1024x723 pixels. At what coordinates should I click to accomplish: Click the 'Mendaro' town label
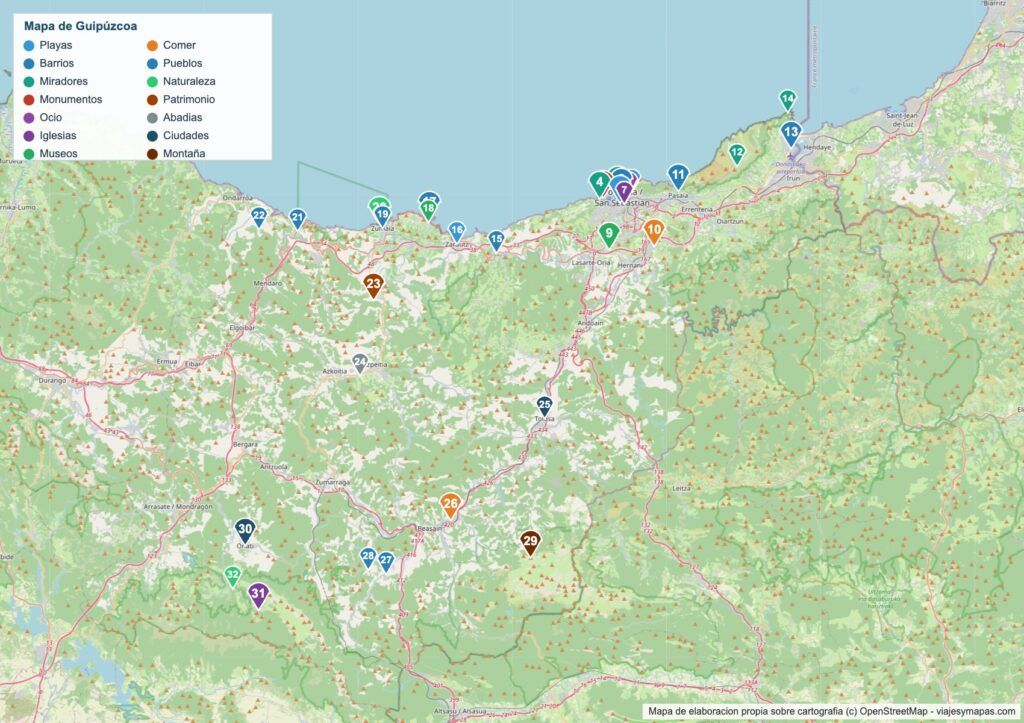[268, 283]
